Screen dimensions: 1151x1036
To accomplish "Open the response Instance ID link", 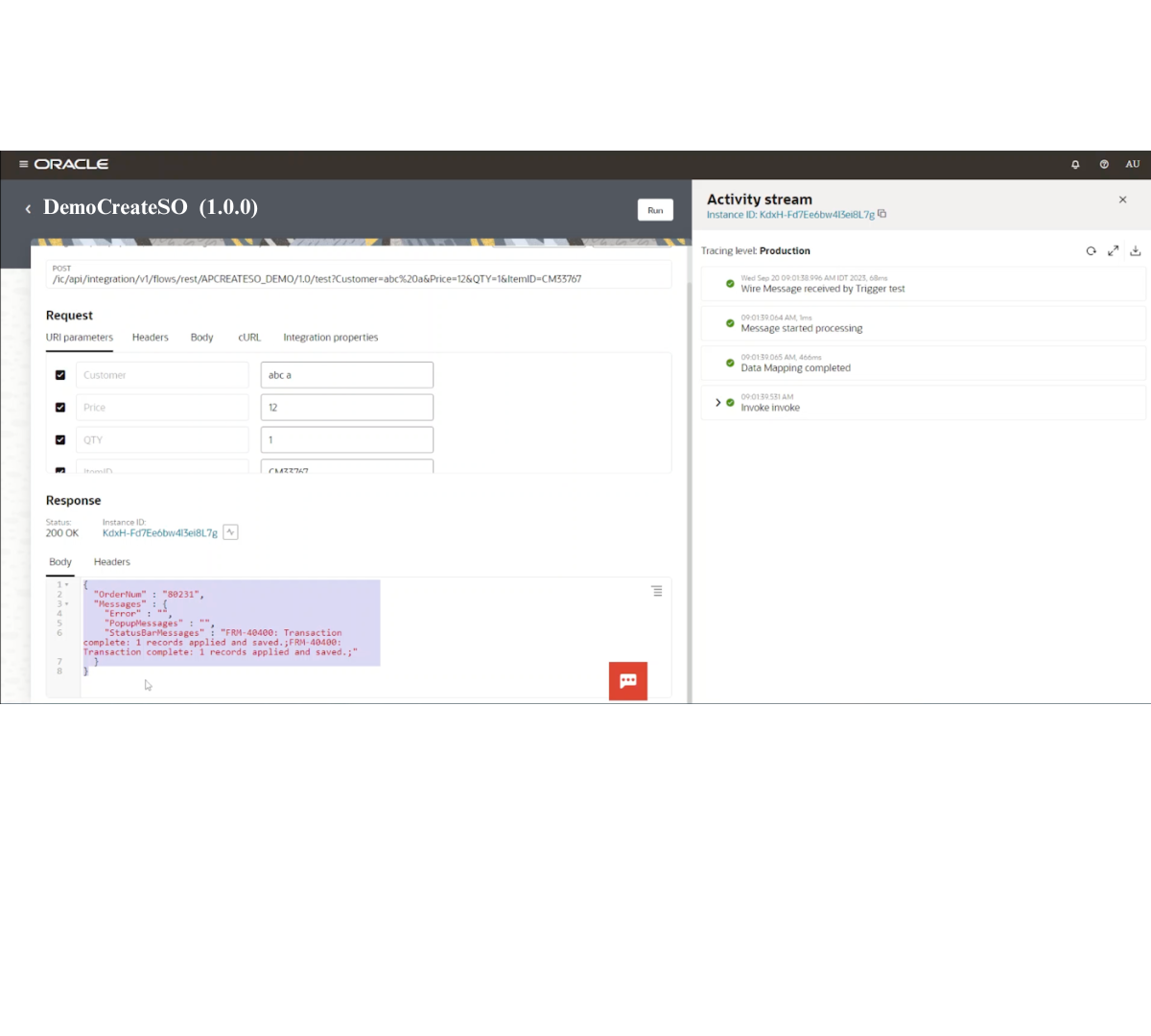I will click(x=160, y=533).
